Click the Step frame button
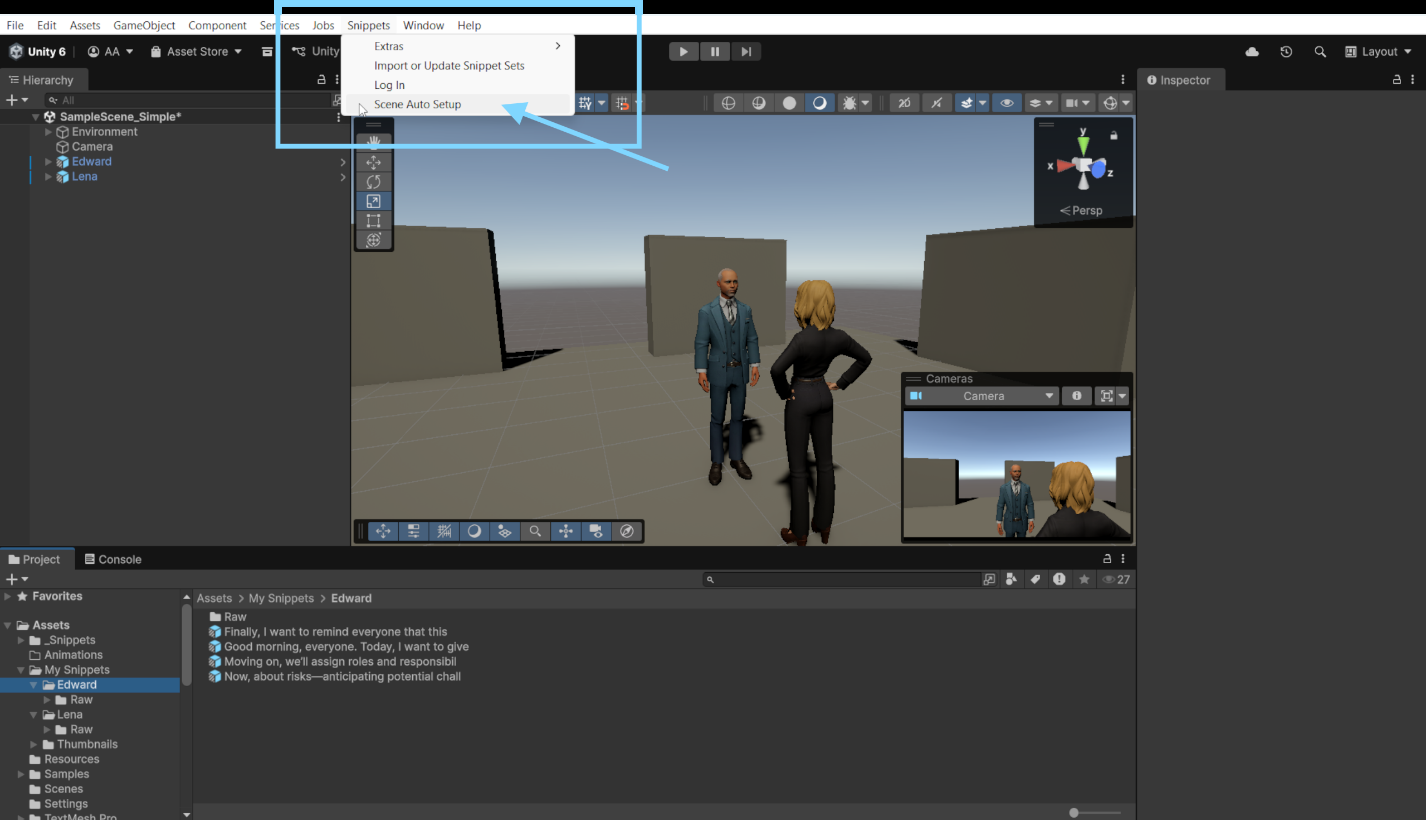Viewport: 1426px width, 820px height. tap(746, 52)
